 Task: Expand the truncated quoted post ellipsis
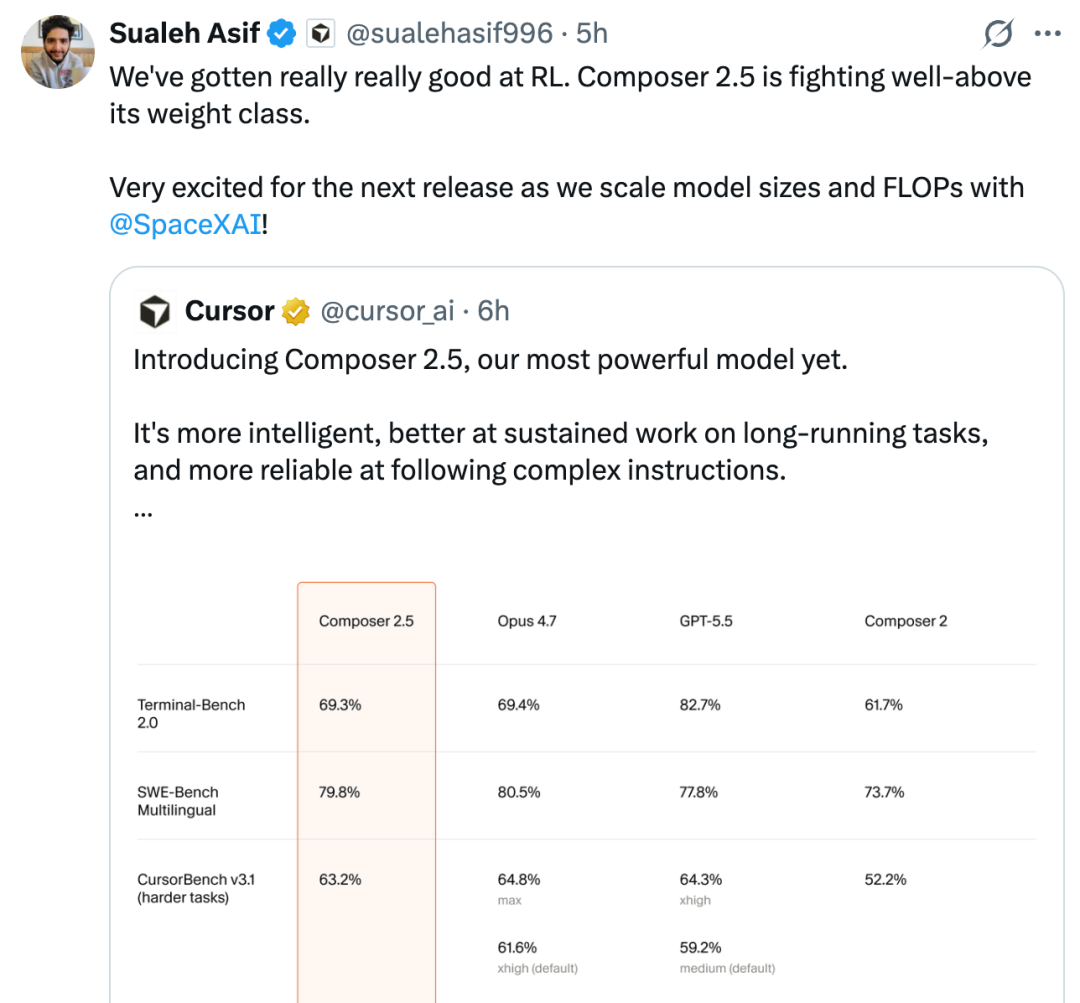(143, 514)
